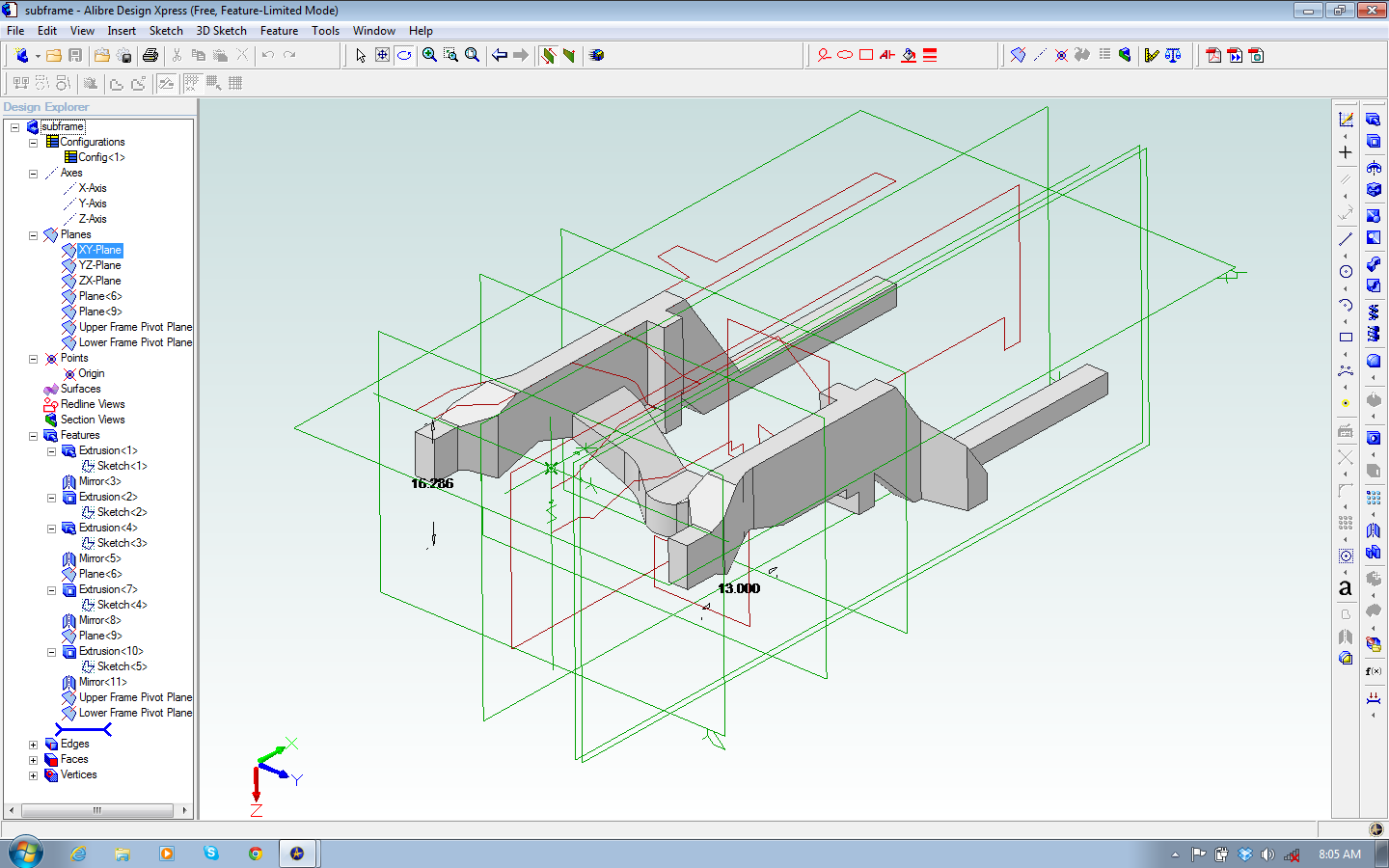Click the Insert Plane toolbar icon
This screenshot has height=868, width=1389.
(x=1018, y=55)
